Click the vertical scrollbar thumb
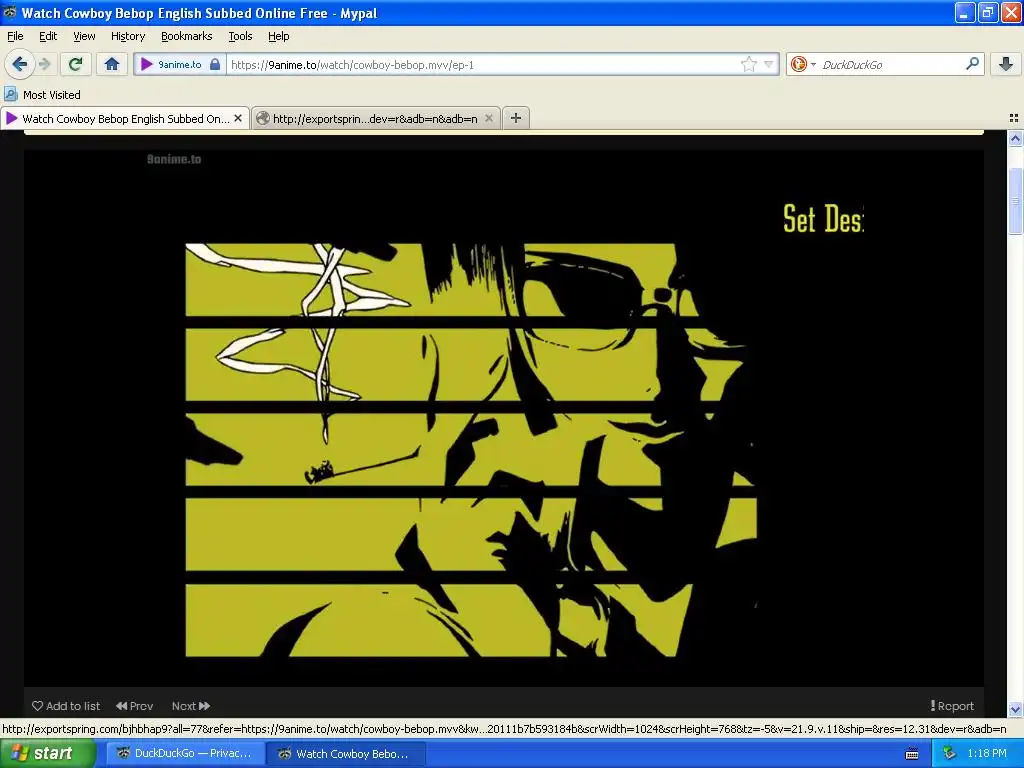 tap(1015, 201)
